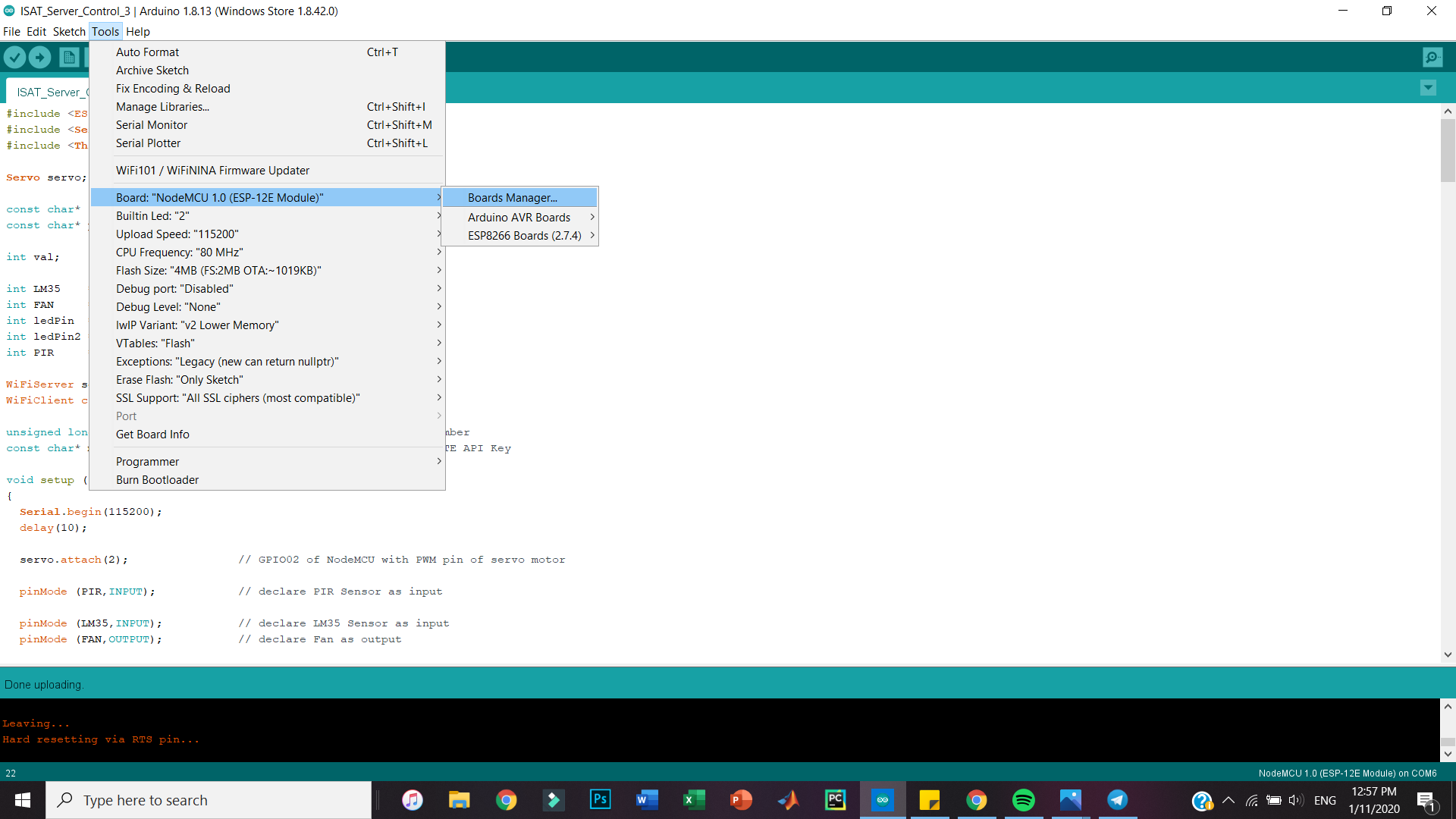This screenshot has width=1456, height=819.
Task: Expand the Debug Level submenu
Action: coord(267,307)
